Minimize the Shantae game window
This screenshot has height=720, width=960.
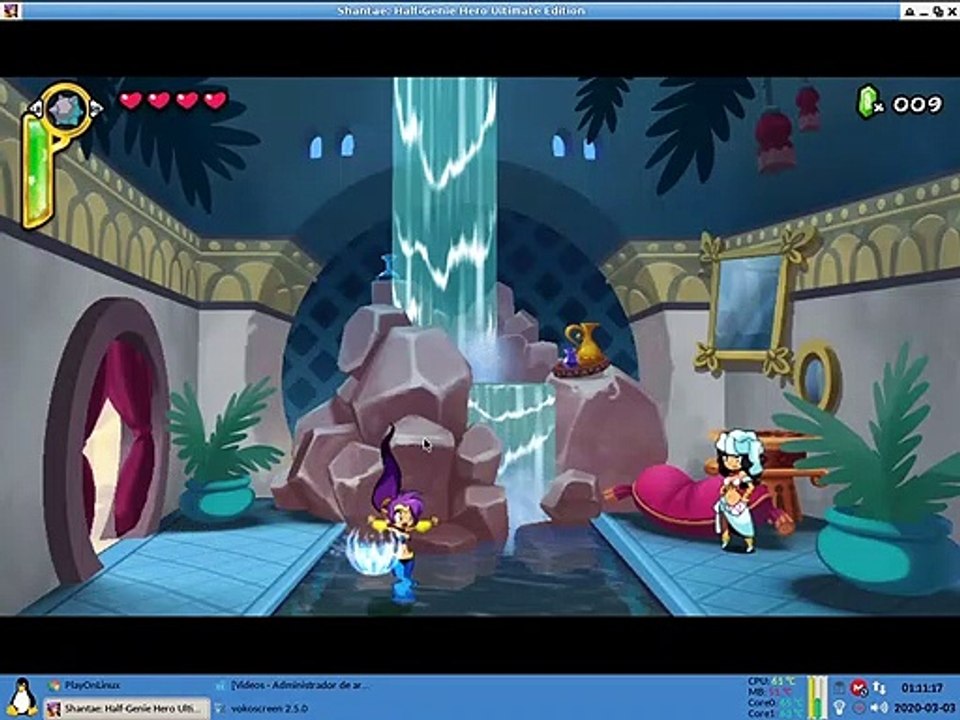click(x=924, y=15)
